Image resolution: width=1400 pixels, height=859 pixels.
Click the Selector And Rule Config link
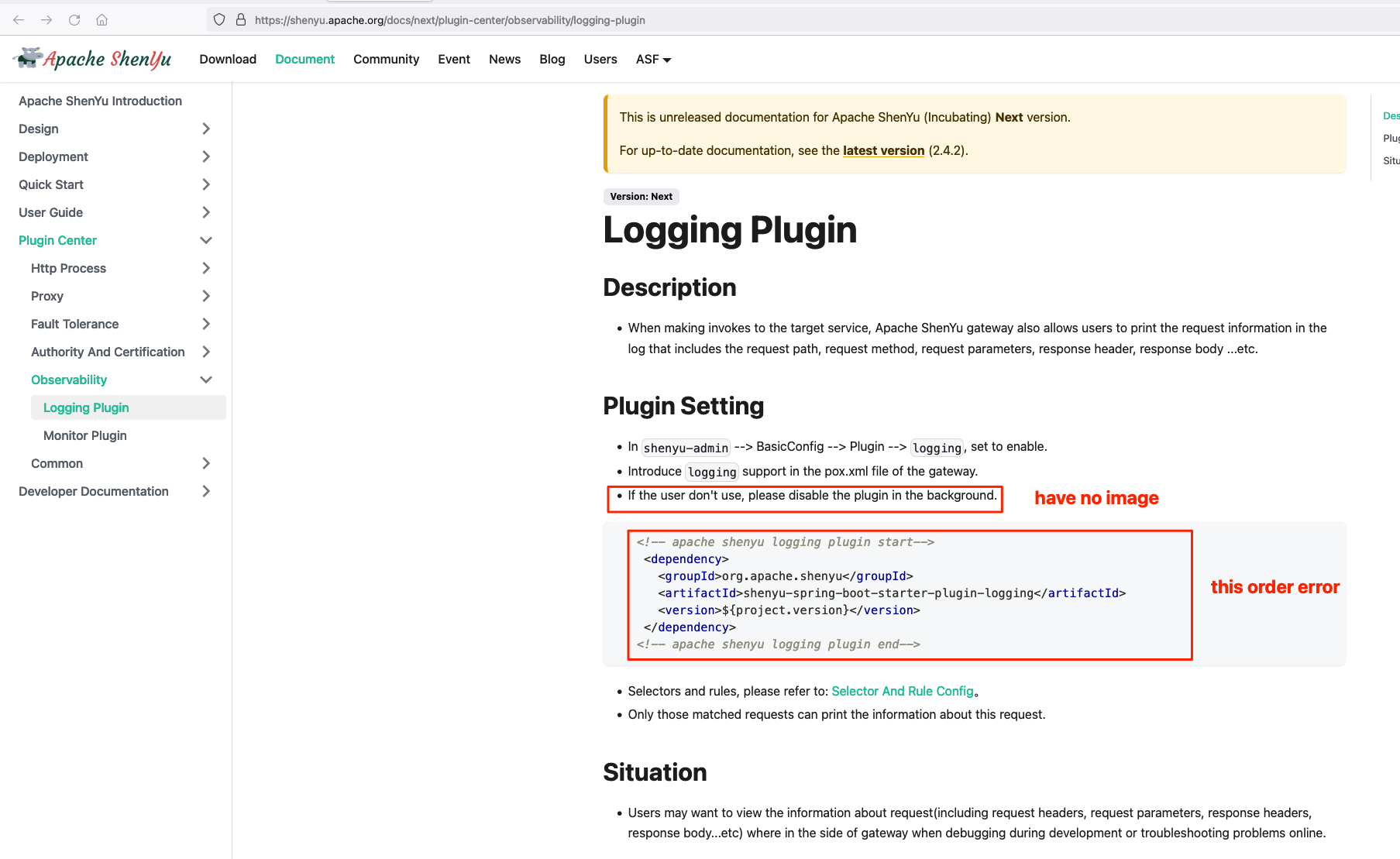(x=902, y=691)
